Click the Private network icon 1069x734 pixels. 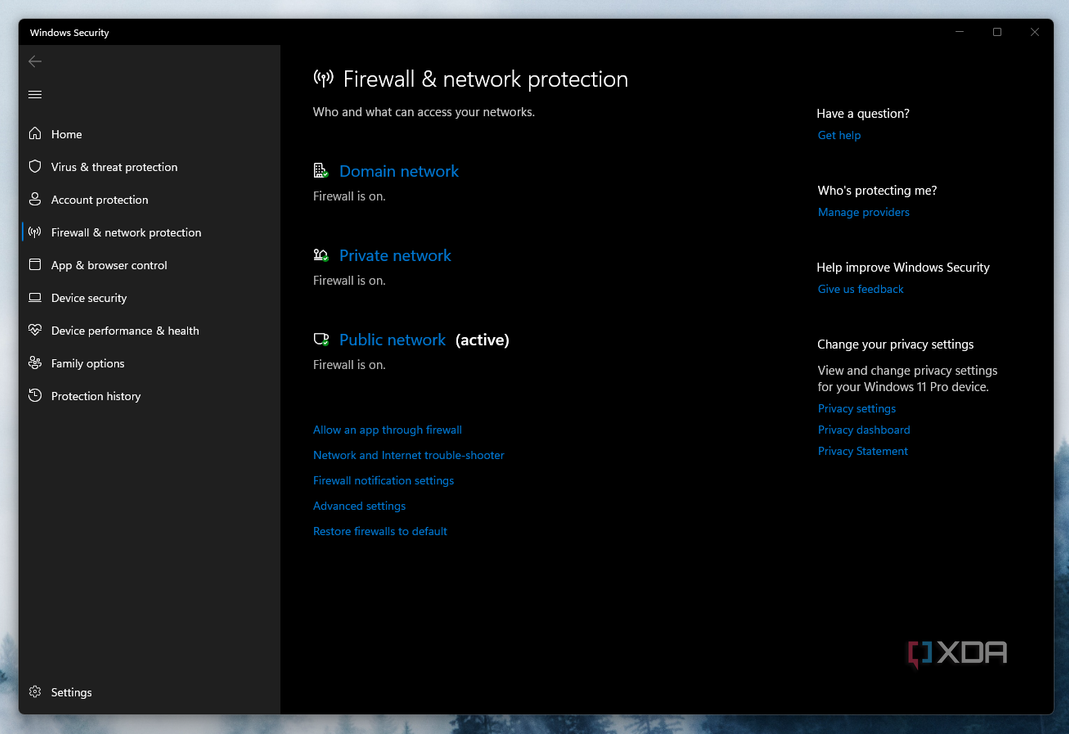pos(321,256)
